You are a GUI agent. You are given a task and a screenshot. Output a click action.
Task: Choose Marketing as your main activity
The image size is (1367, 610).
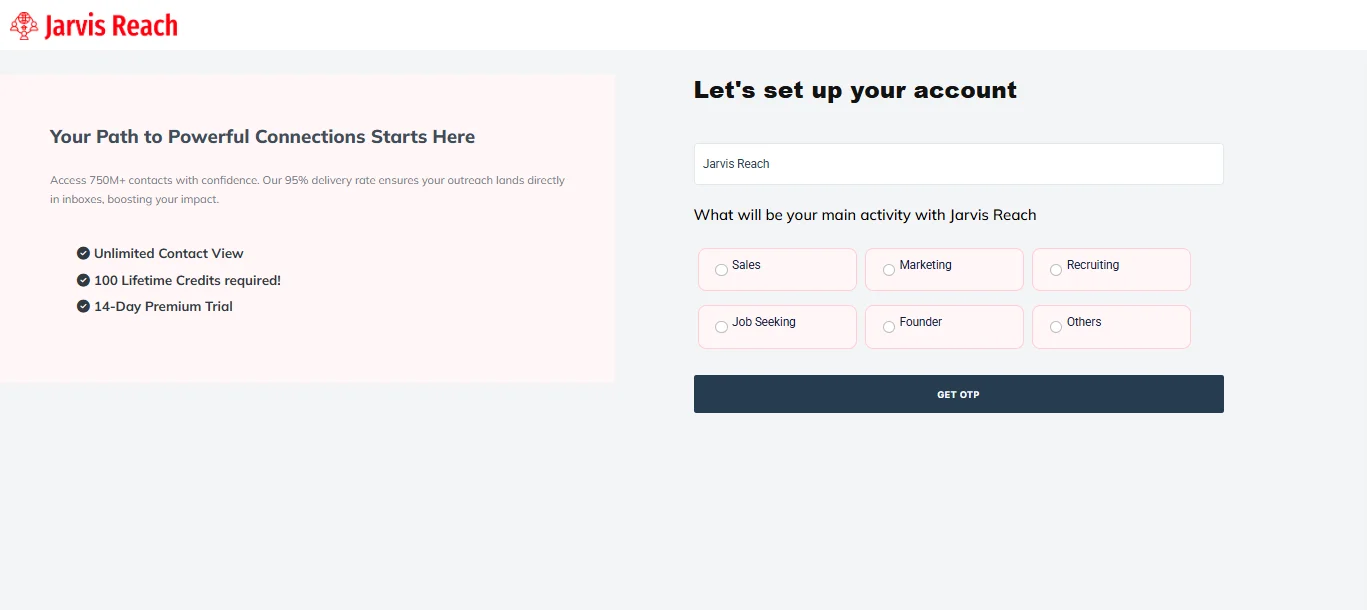[888, 269]
